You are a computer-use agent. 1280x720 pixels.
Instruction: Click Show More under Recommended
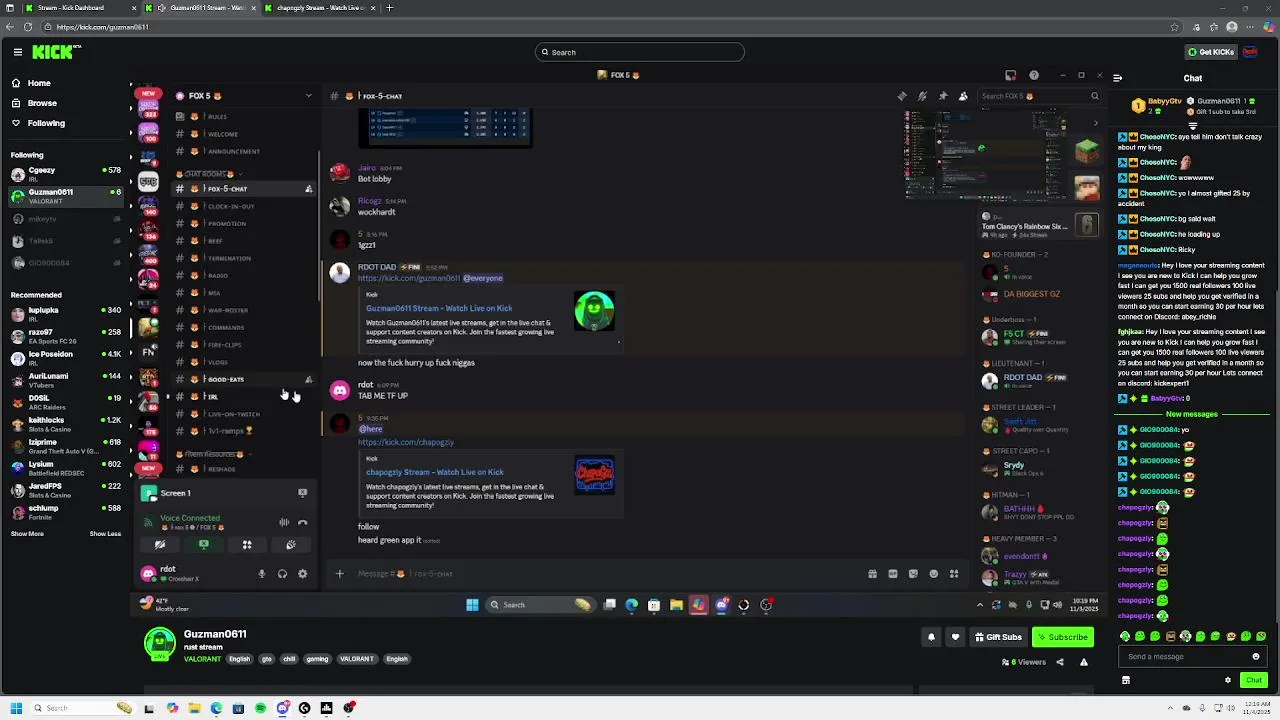point(27,534)
